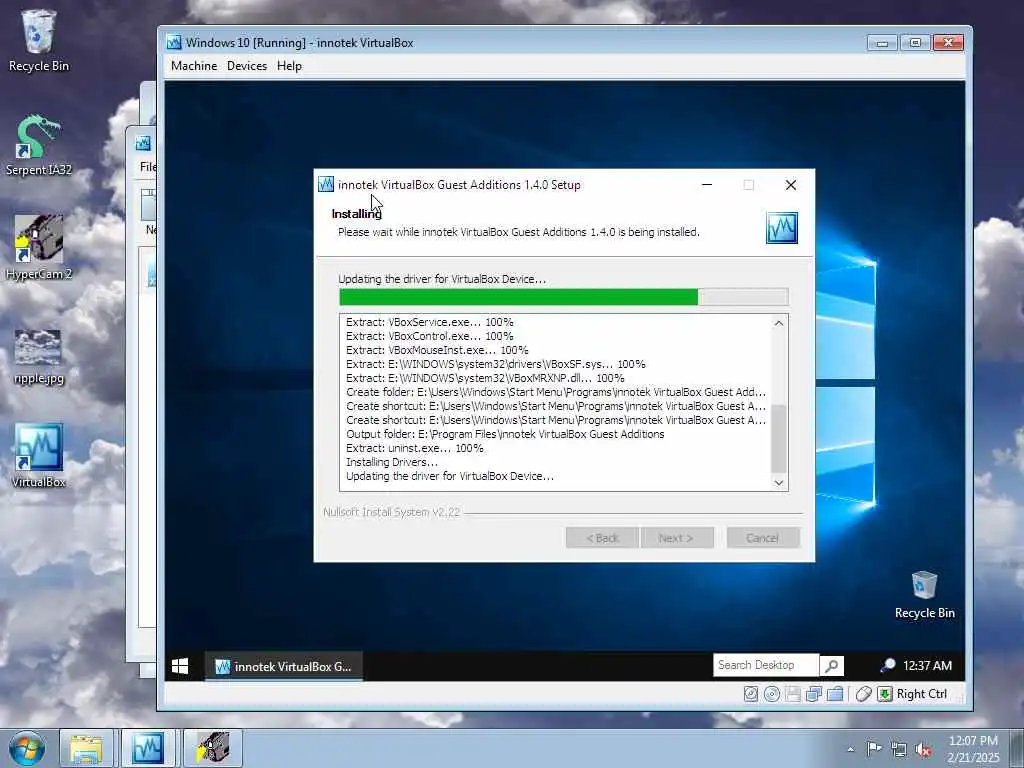Open the host Recycle Bin desktop icon

click(39, 40)
